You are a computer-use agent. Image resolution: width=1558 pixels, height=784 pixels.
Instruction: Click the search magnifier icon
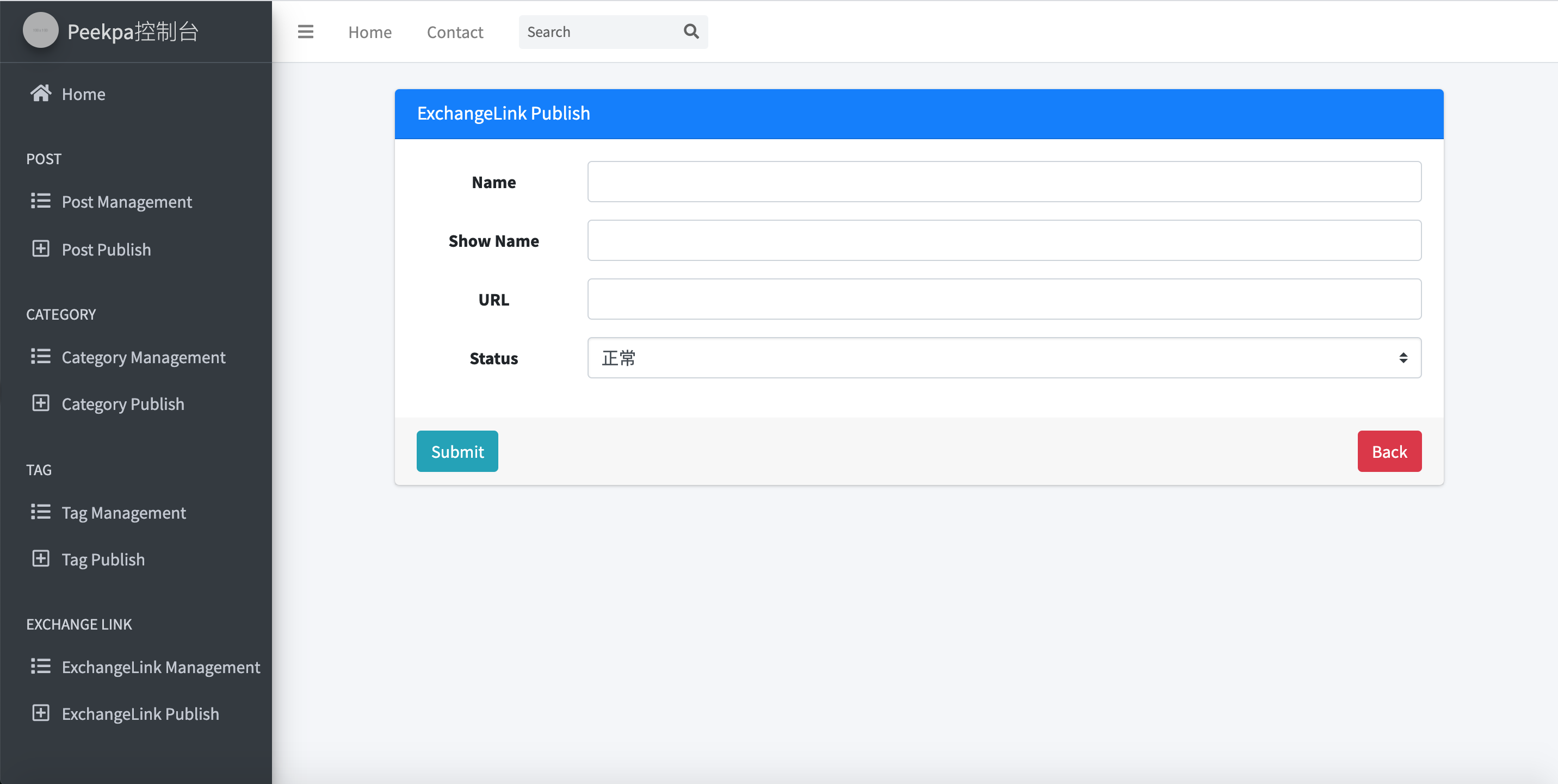click(x=691, y=32)
